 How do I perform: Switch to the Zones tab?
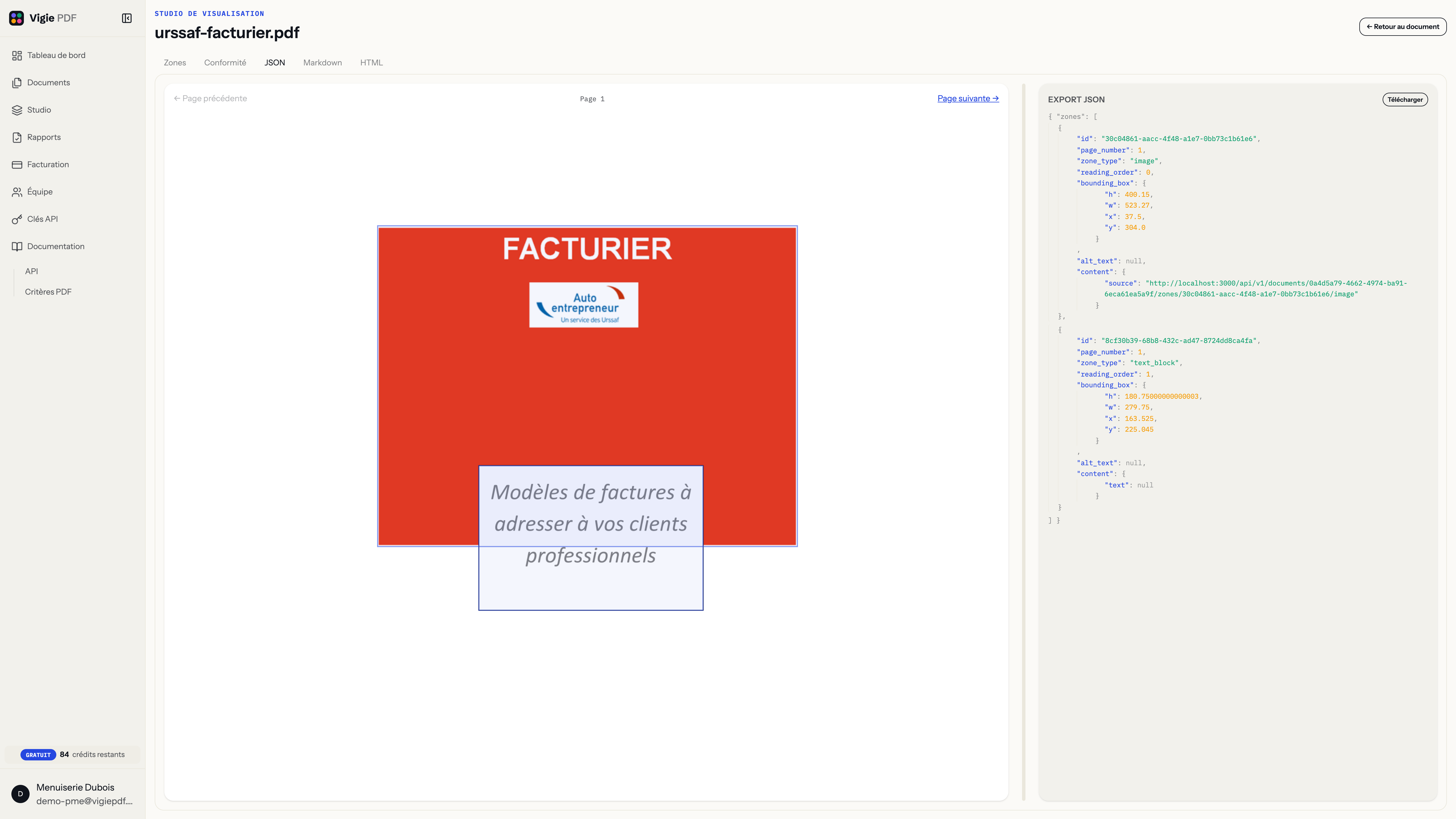click(x=175, y=63)
